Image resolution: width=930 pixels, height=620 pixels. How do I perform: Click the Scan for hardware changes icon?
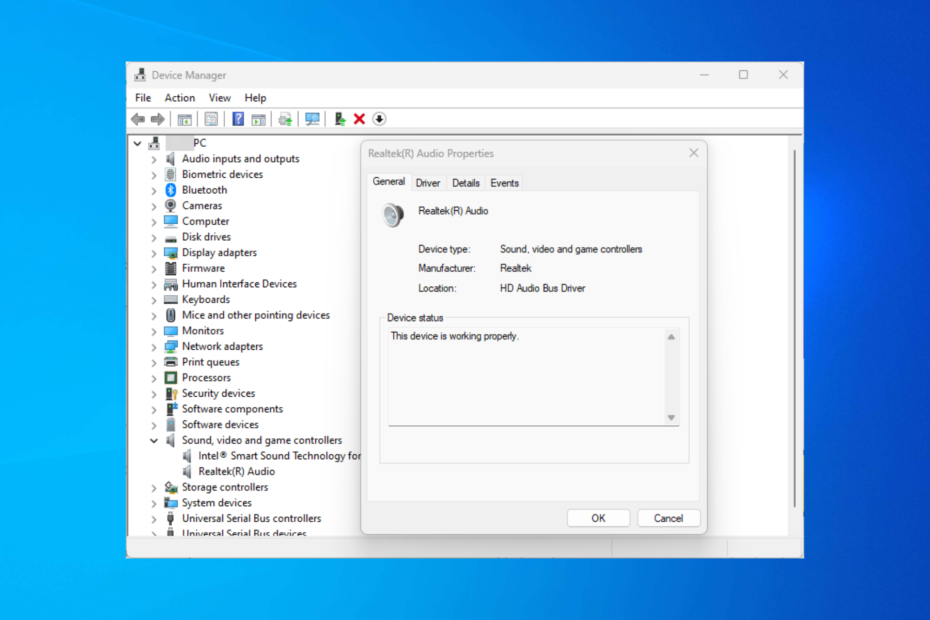click(312, 118)
